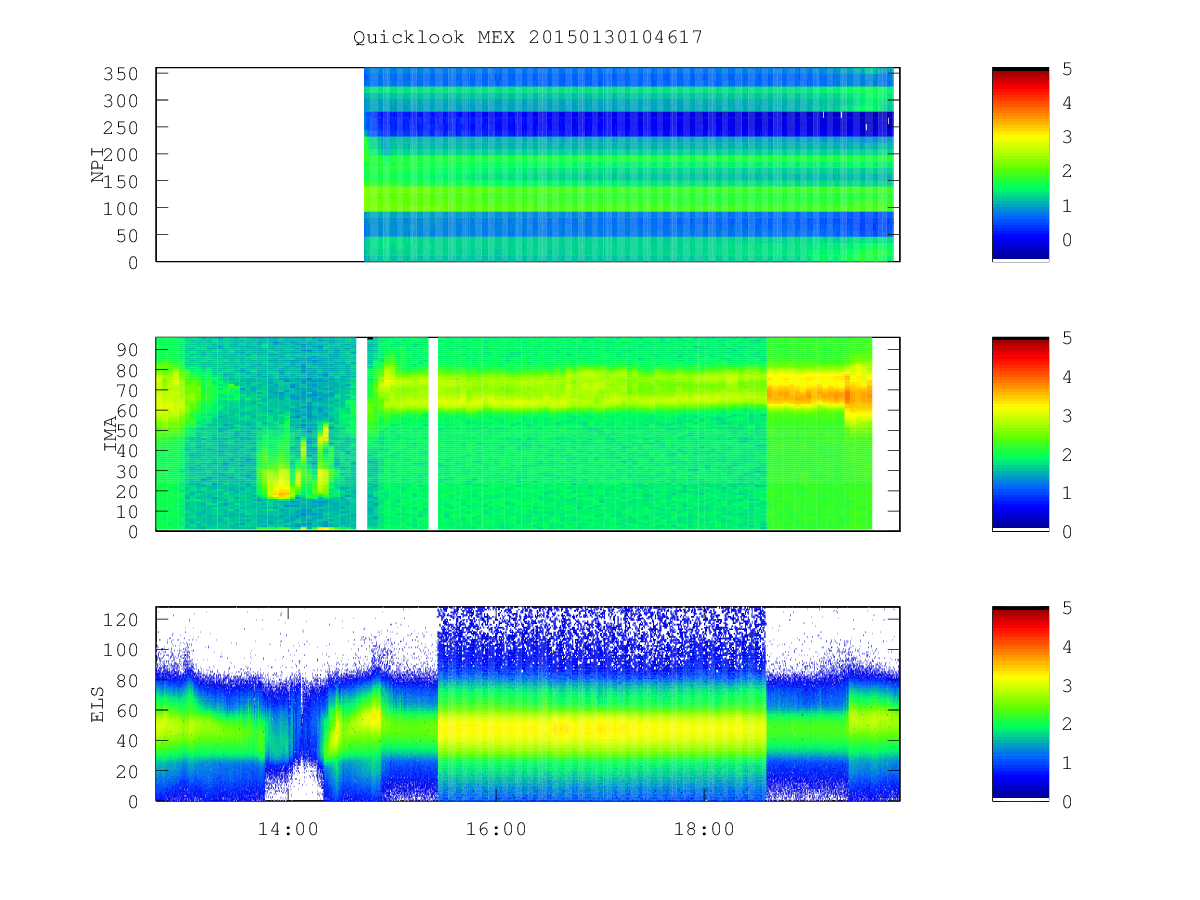Click the 2 label on IMA colorbar
Screen dimensions: 1200x900
[1067, 455]
